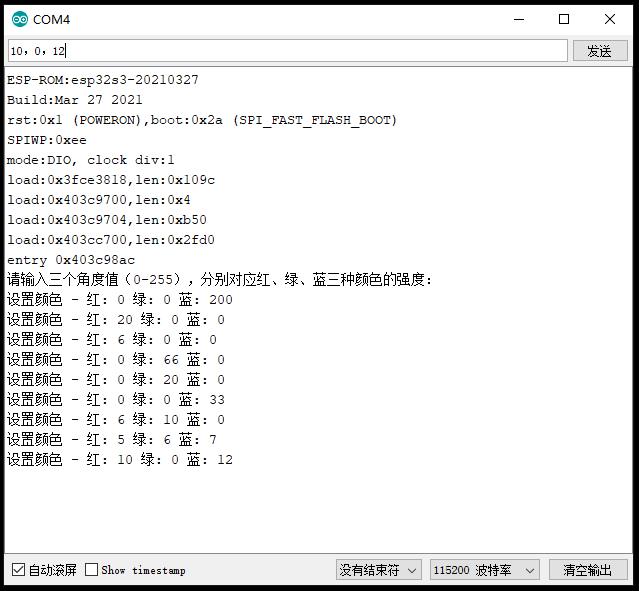639x591 pixels.
Task: Click the serial input field containing 10, 0, 12
Action: tap(288, 51)
